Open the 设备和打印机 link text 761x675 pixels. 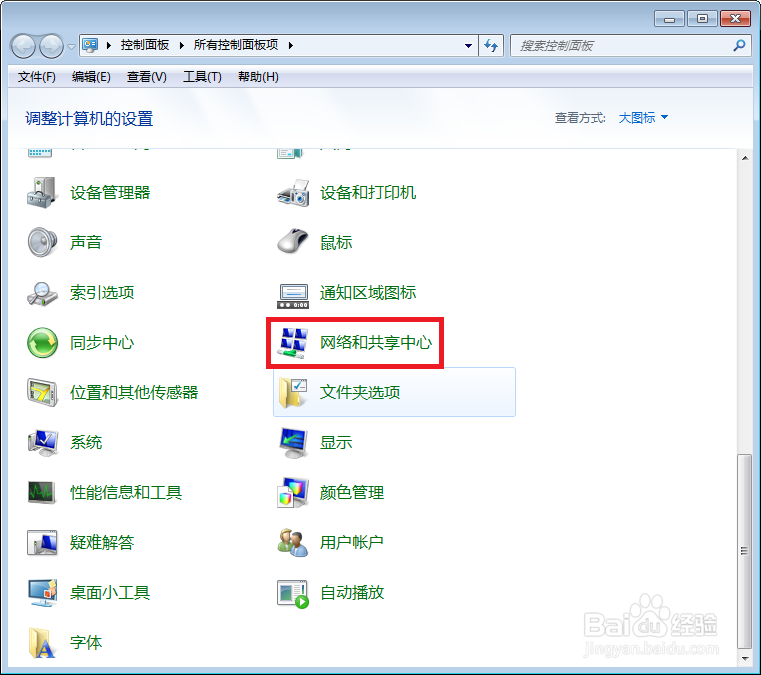coord(368,193)
